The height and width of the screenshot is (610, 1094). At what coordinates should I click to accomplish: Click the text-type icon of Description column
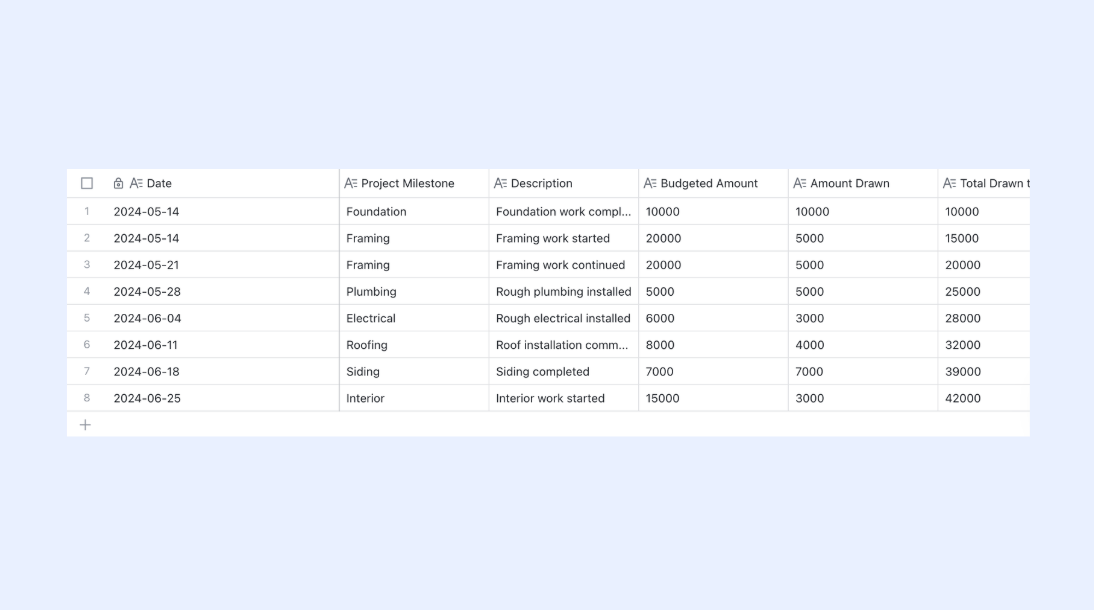(x=500, y=184)
